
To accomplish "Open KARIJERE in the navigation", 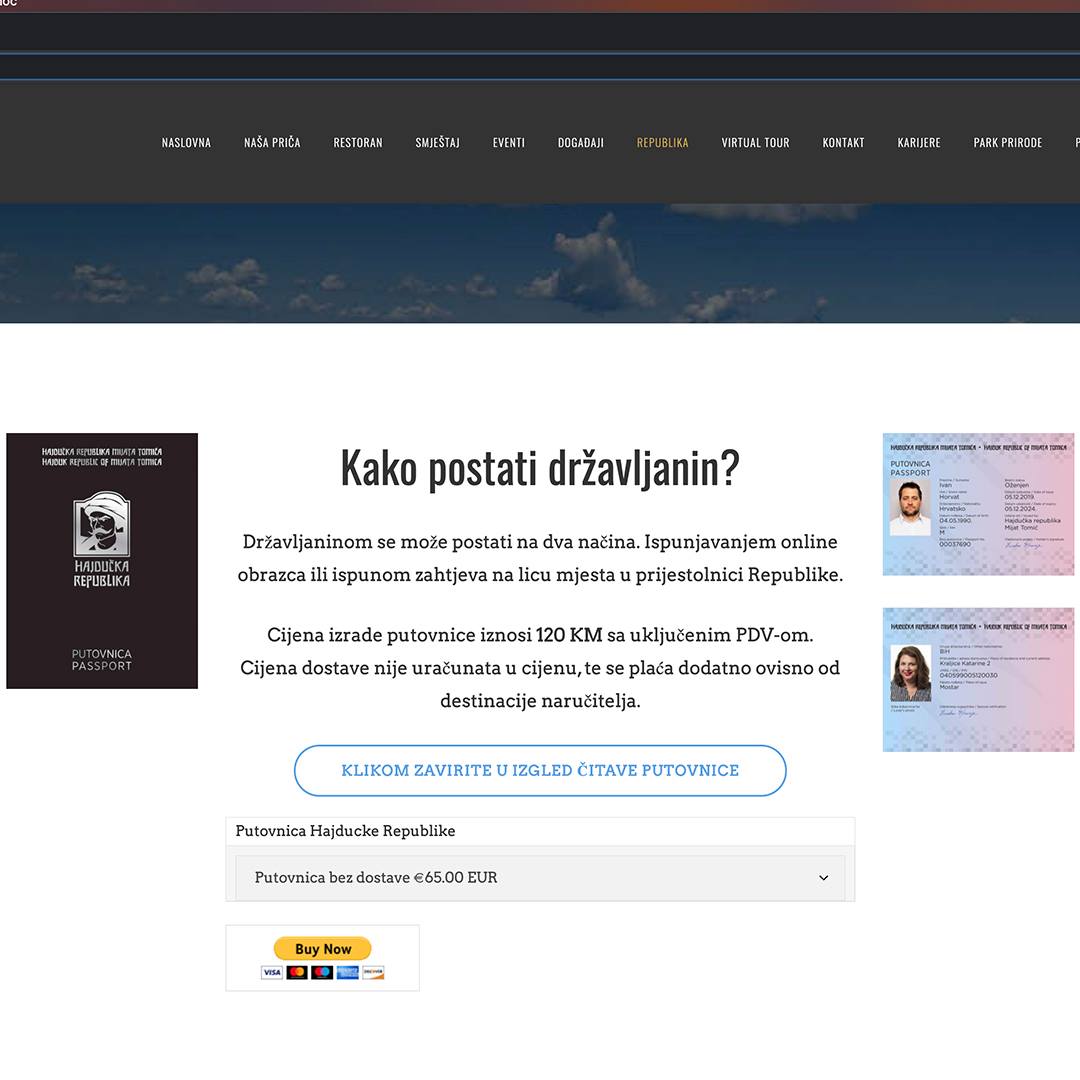I will tap(919, 143).
